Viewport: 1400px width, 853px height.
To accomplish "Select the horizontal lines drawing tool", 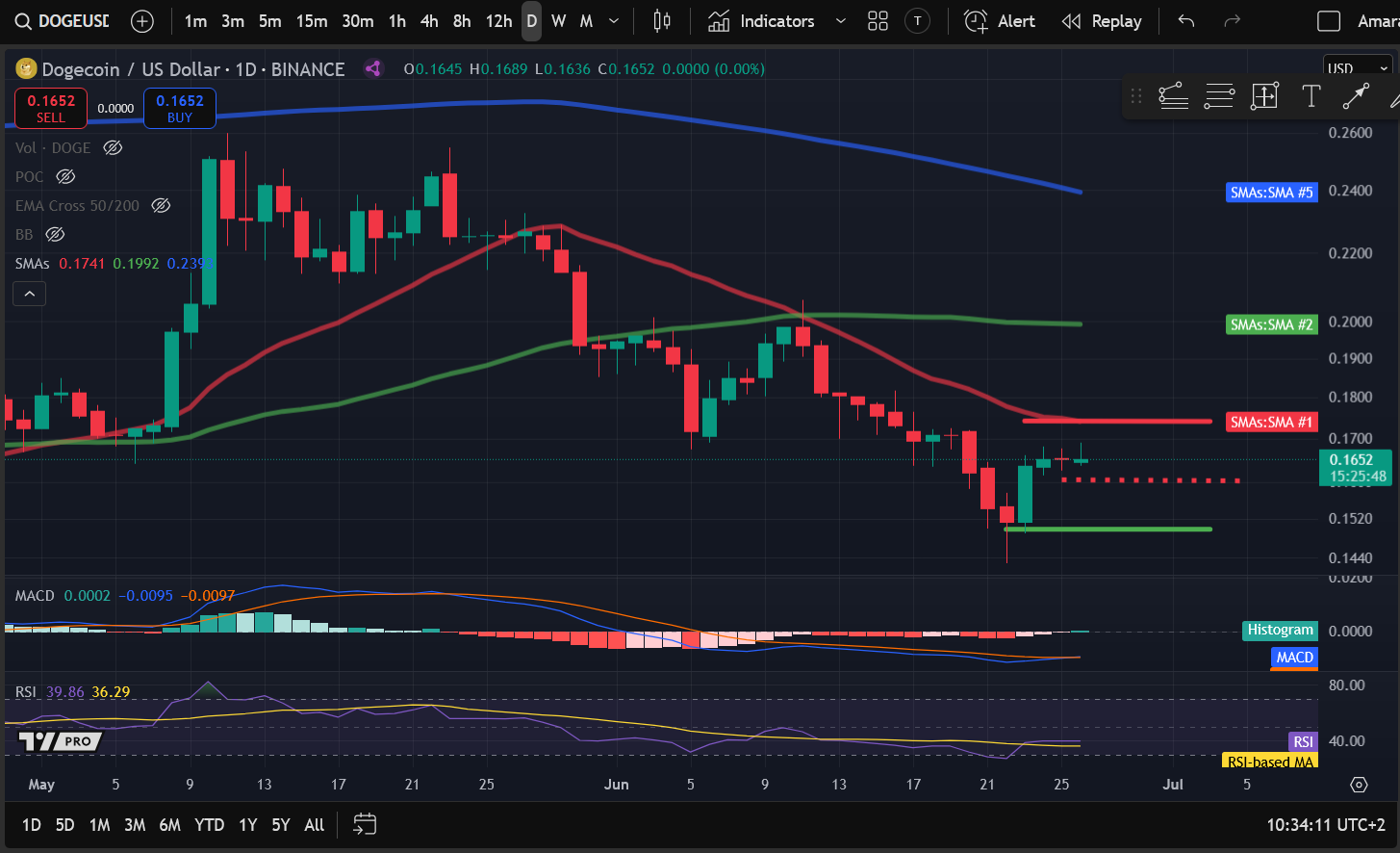I will tap(1219, 95).
